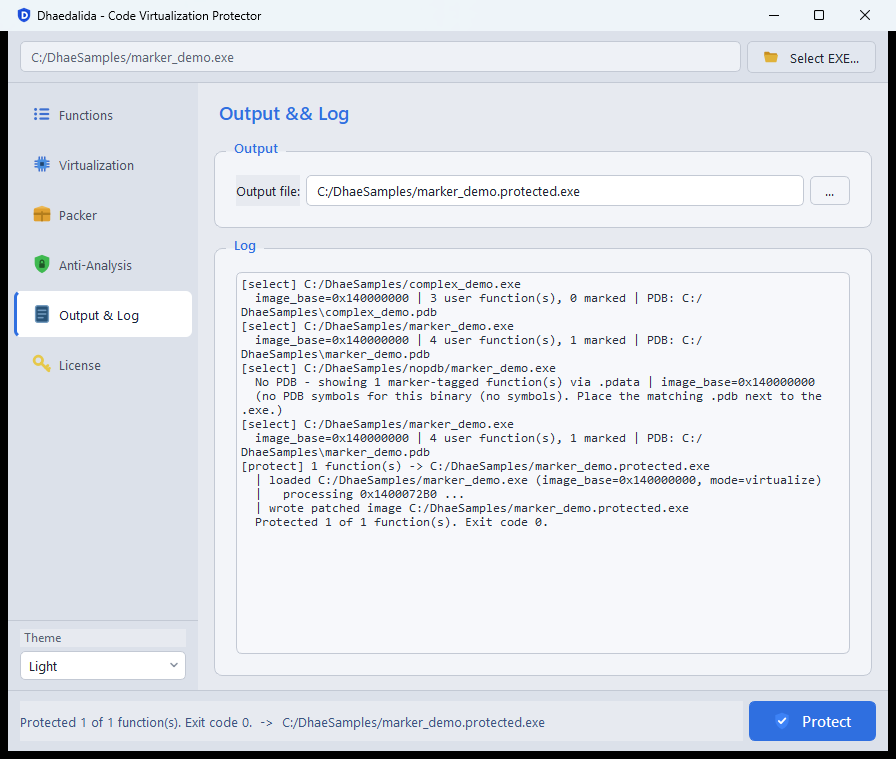This screenshot has width=896, height=759.
Task: Click log line 'processing 0x1400072B0 ...'
Action: pyautogui.click(x=373, y=494)
